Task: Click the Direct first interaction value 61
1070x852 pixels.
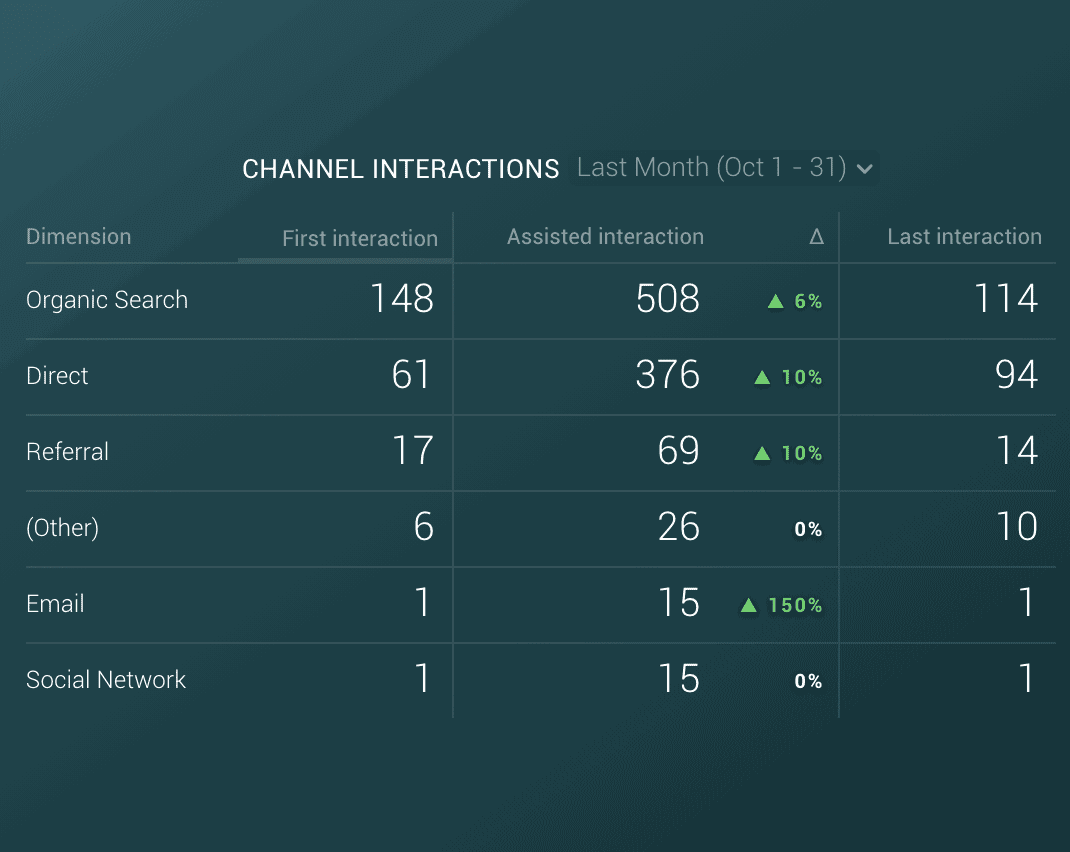Action: [411, 375]
